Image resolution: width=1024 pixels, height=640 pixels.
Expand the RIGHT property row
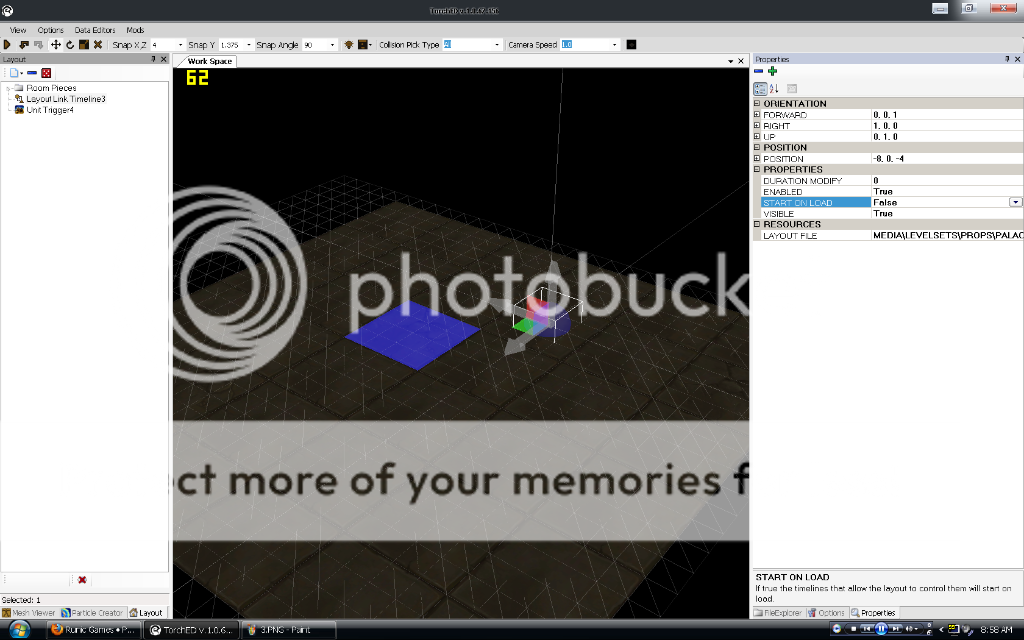point(757,125)
